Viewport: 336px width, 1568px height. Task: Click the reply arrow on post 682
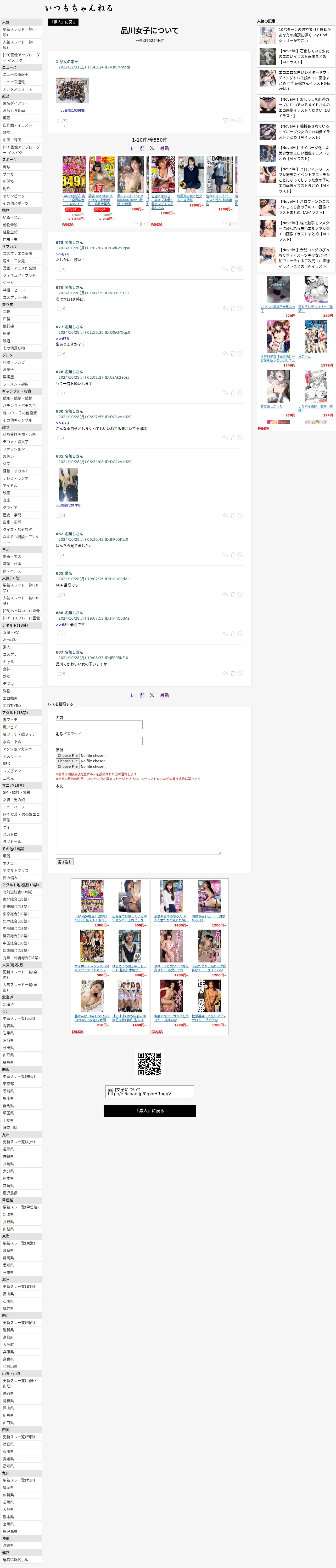coord(225,555)
